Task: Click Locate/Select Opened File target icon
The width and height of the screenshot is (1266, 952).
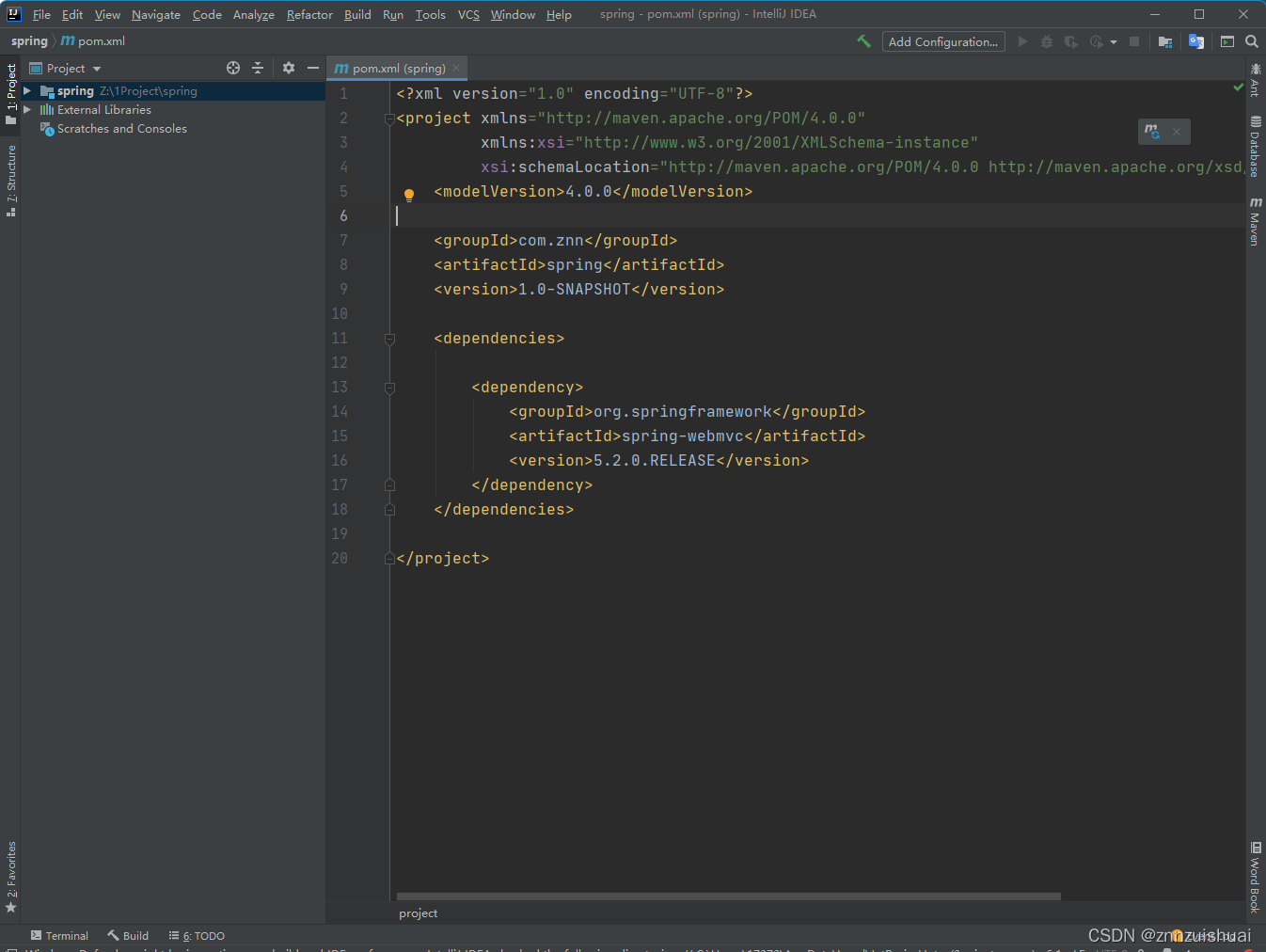Action: (233, 68)
